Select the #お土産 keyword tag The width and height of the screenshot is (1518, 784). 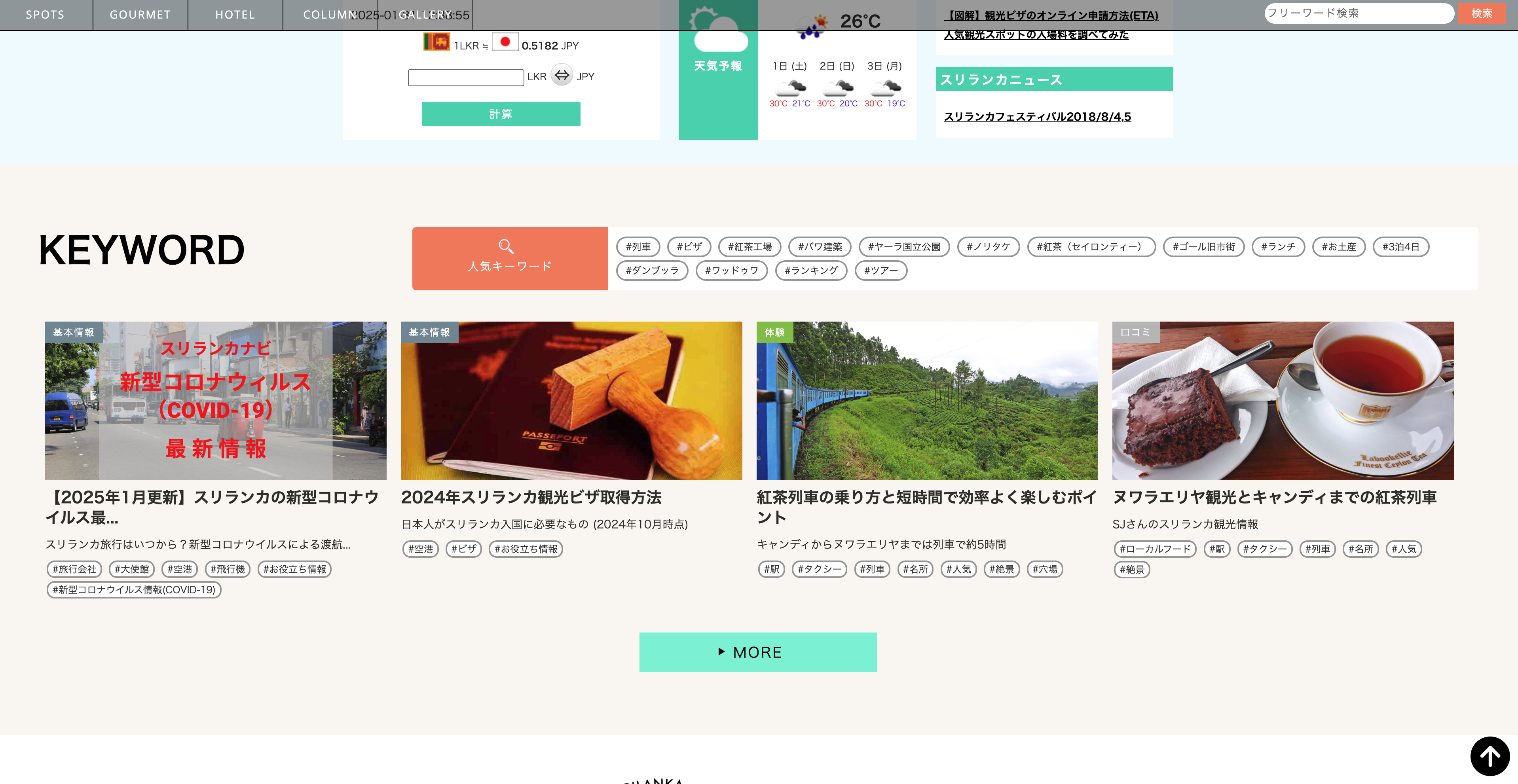(x=1339, y=247)
